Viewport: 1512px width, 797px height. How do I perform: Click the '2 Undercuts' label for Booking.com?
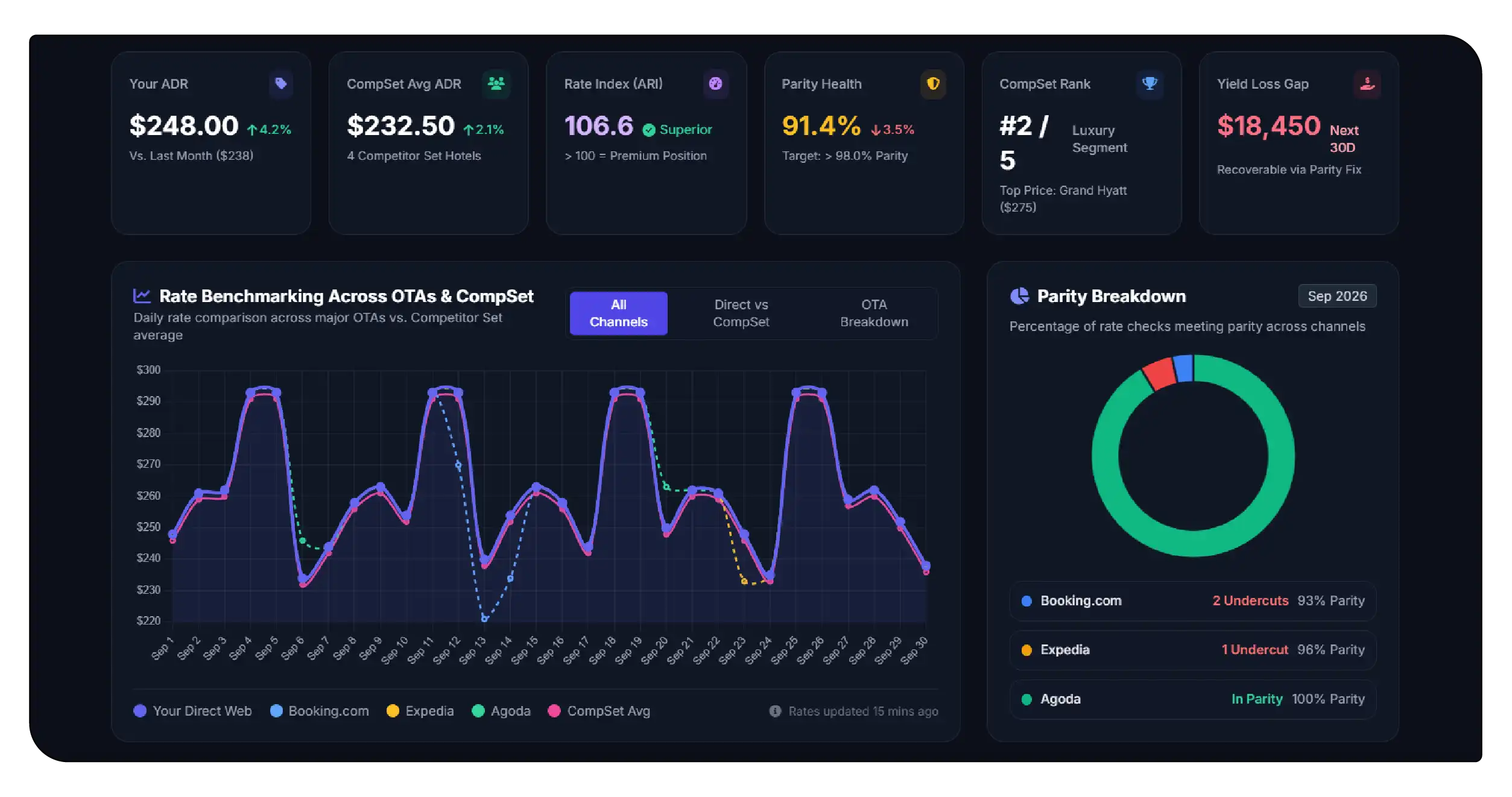point(1250,601)
